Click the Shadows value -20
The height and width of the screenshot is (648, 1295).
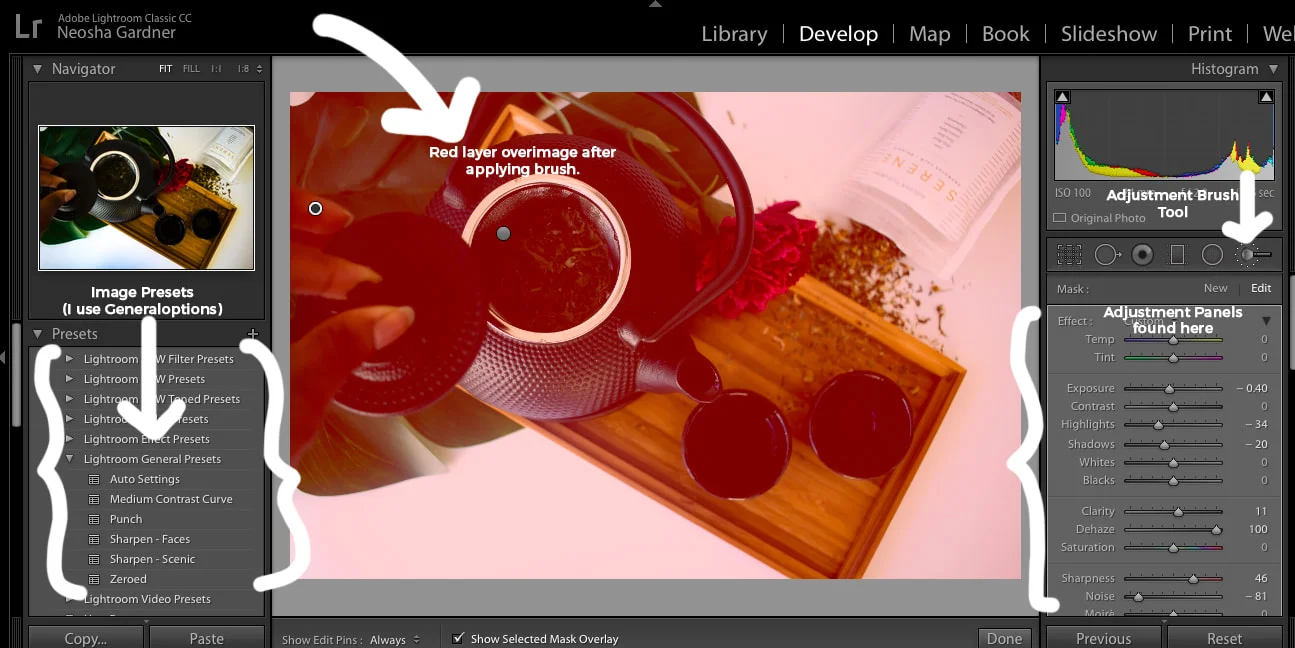click(1256, 444)
